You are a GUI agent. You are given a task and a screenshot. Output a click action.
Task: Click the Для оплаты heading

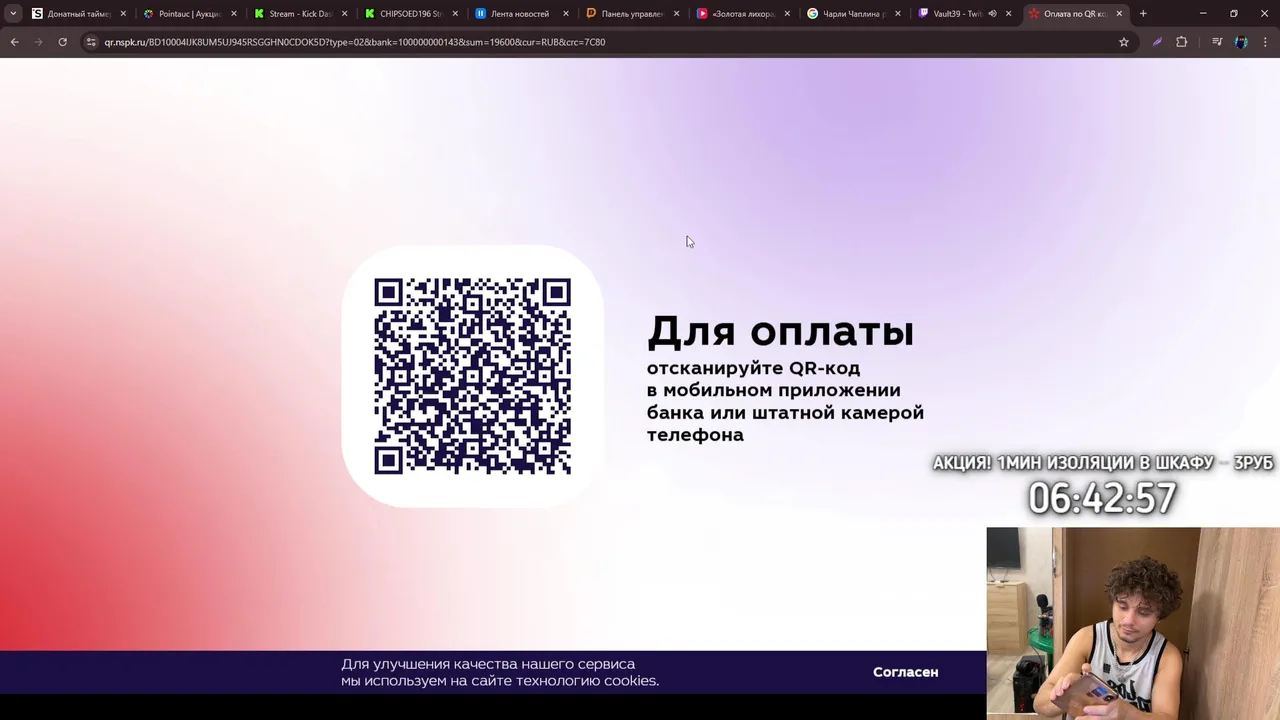(780, 331)
